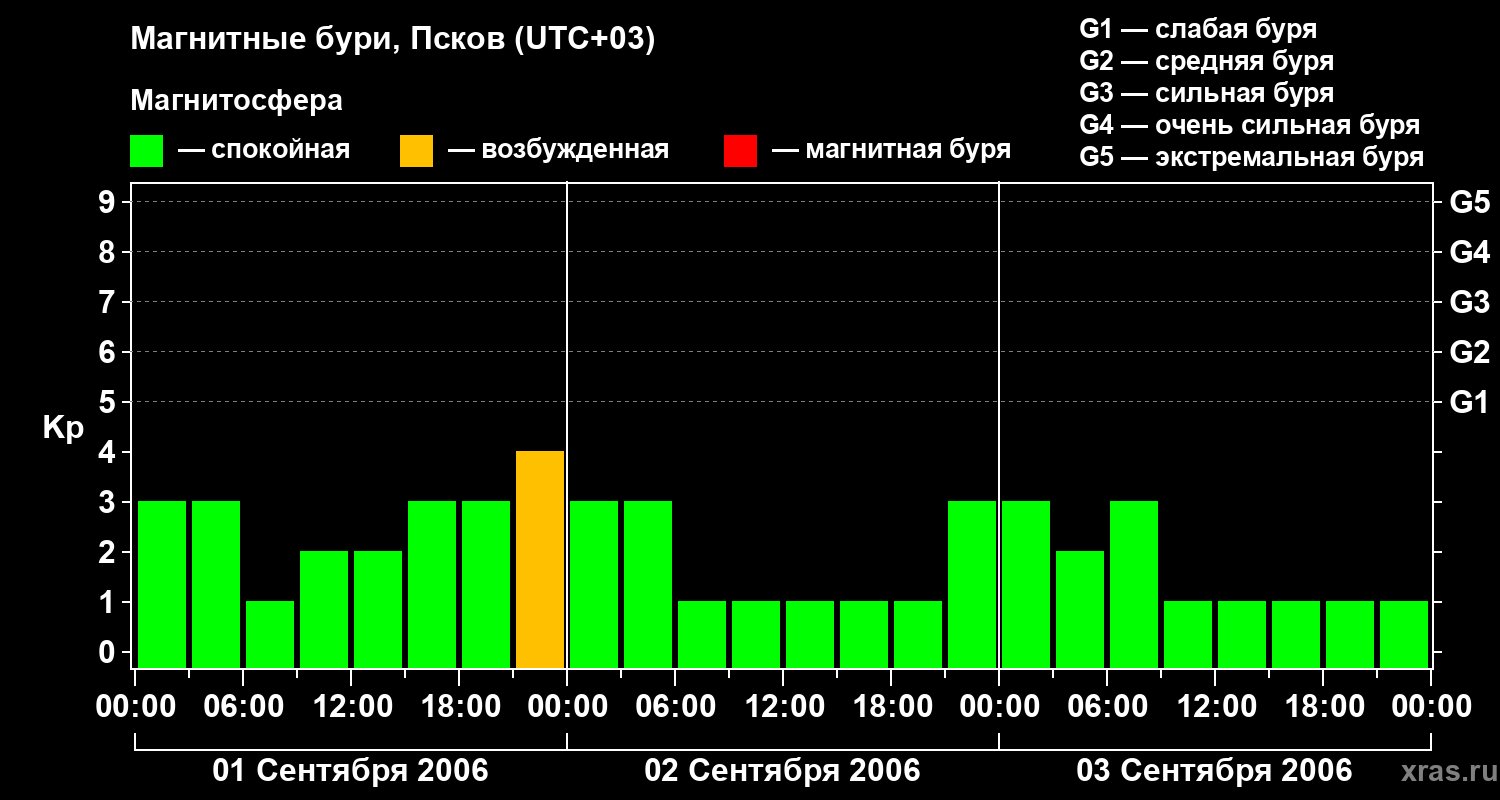Click the G2 label on right axis
Viewport: 1500px width, 800px height.
pyautogui.click(x=1469, y=353)
